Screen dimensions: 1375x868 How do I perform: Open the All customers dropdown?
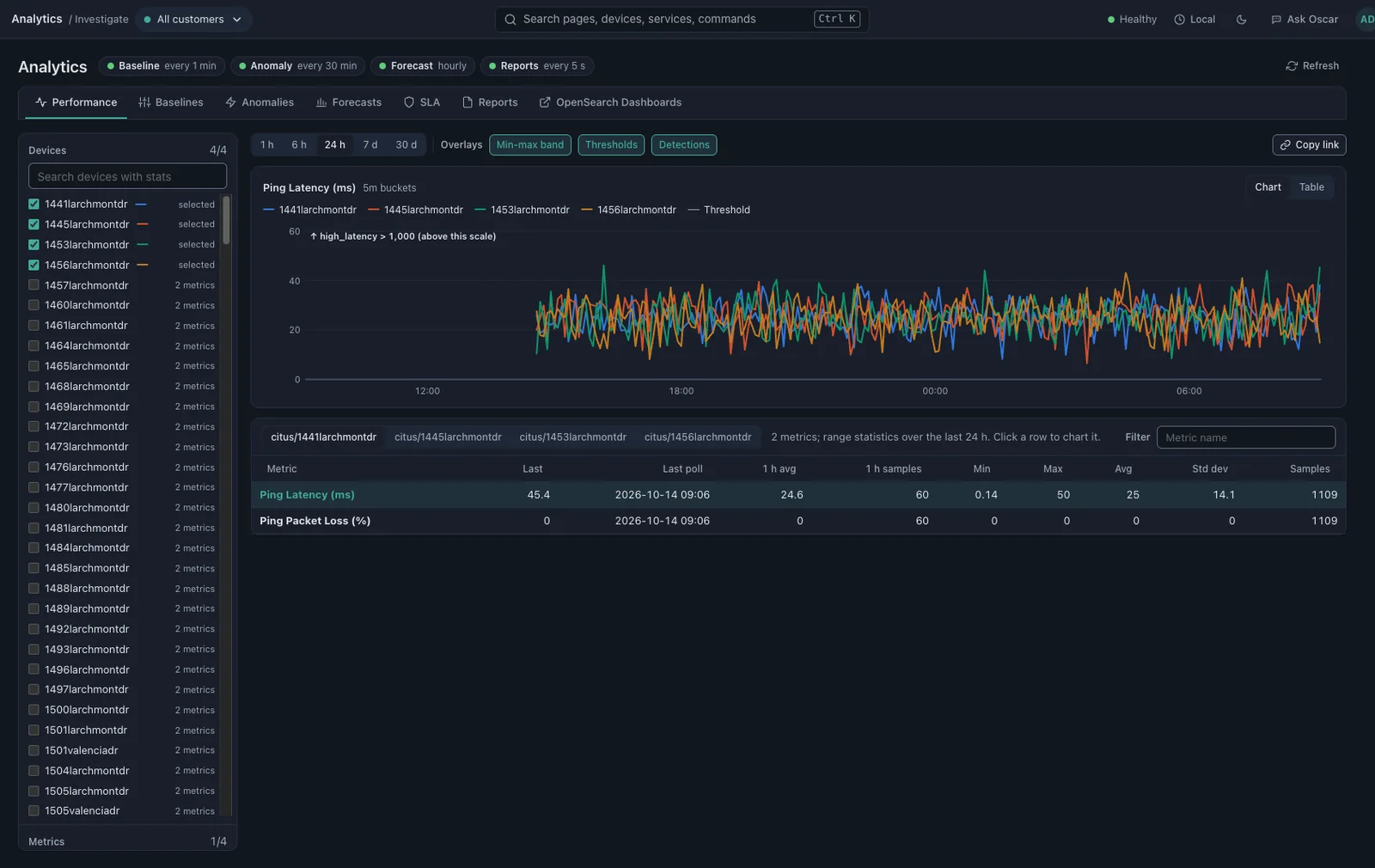pyautogui.click(x=193, y=19)
